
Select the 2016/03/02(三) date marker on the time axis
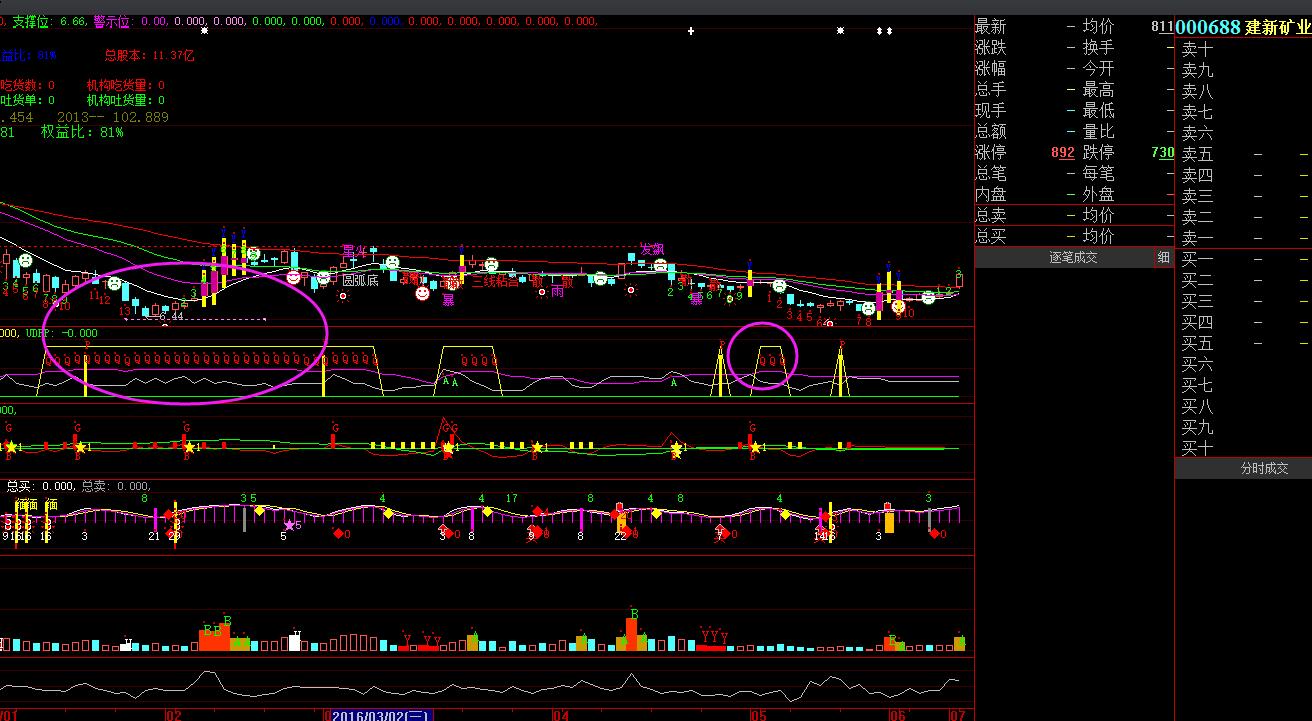[380, 715]
